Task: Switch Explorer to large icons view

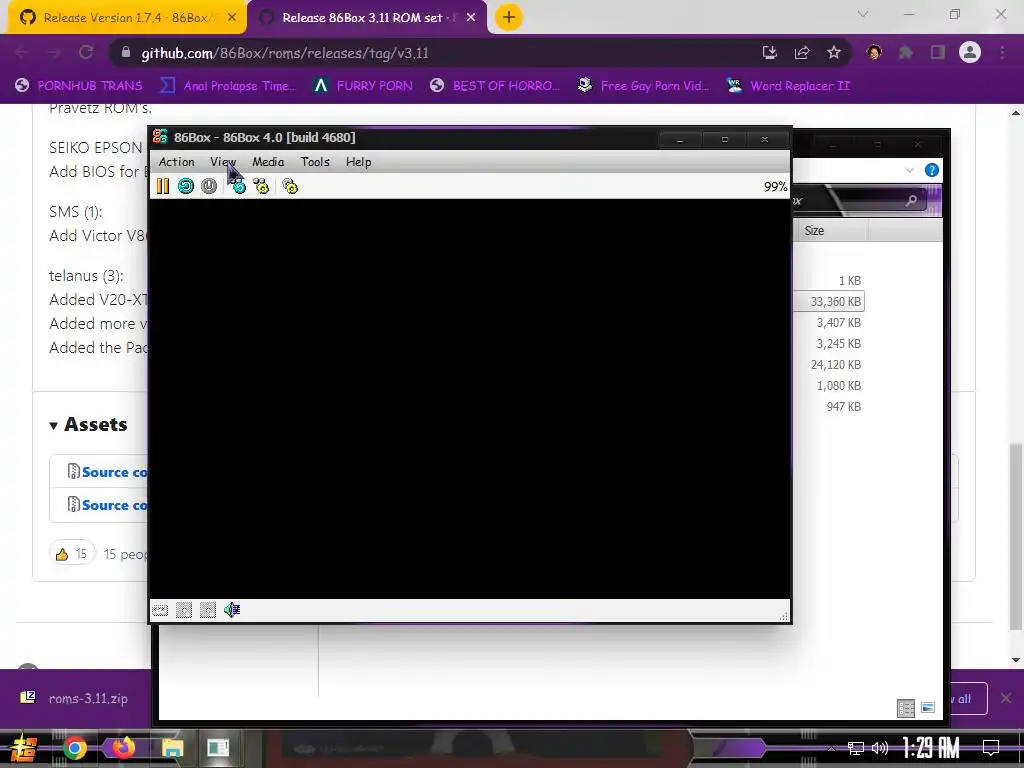Action: click(928, 708)
